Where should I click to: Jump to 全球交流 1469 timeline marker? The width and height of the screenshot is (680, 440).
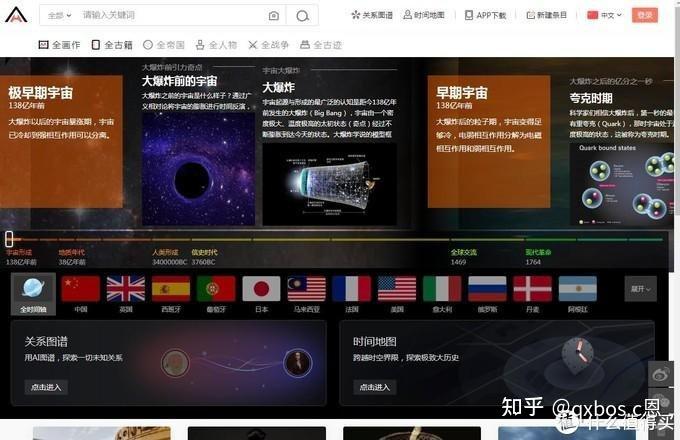point(464,257)
